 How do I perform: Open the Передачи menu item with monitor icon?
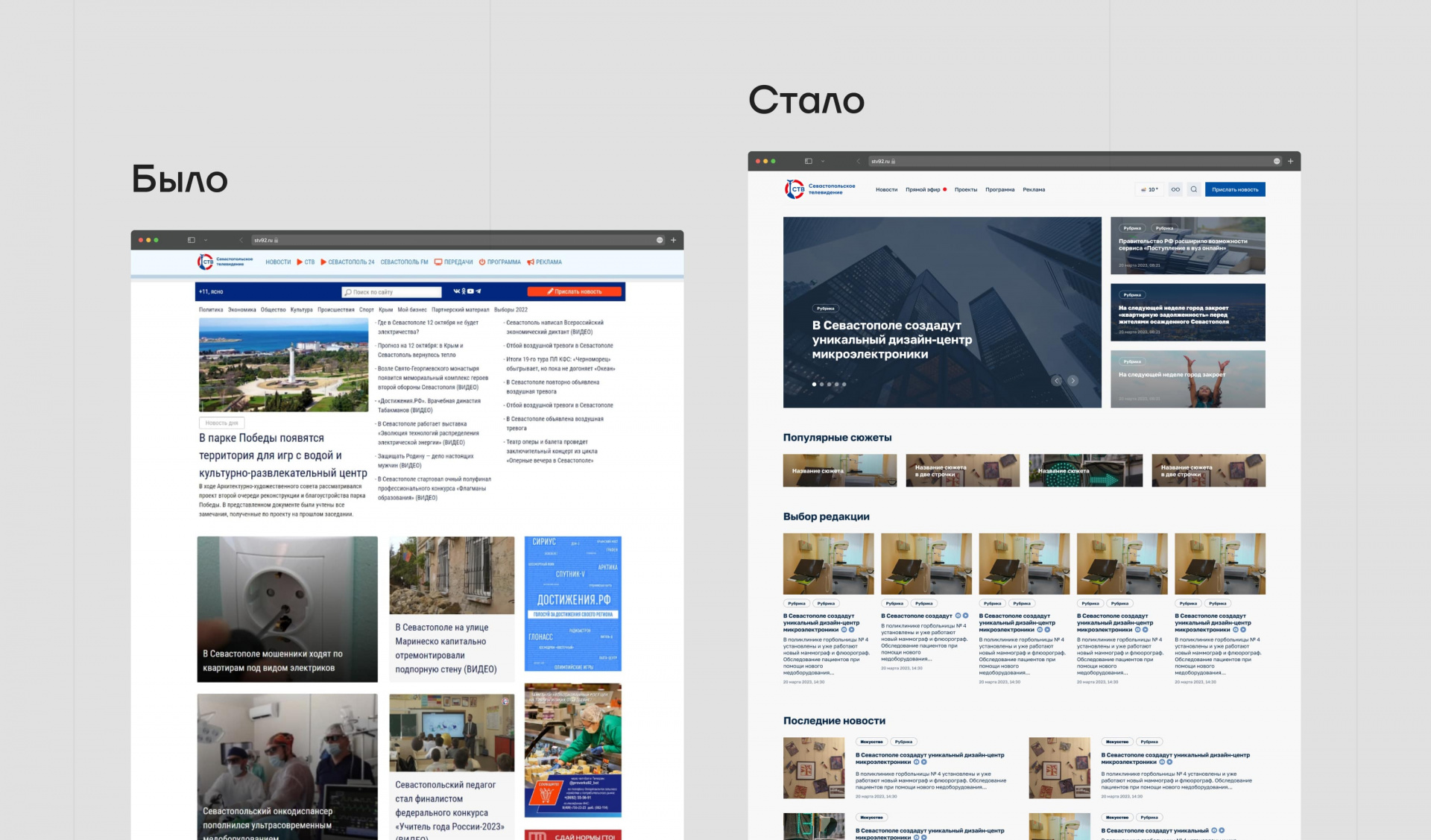(x=453, y=262)
